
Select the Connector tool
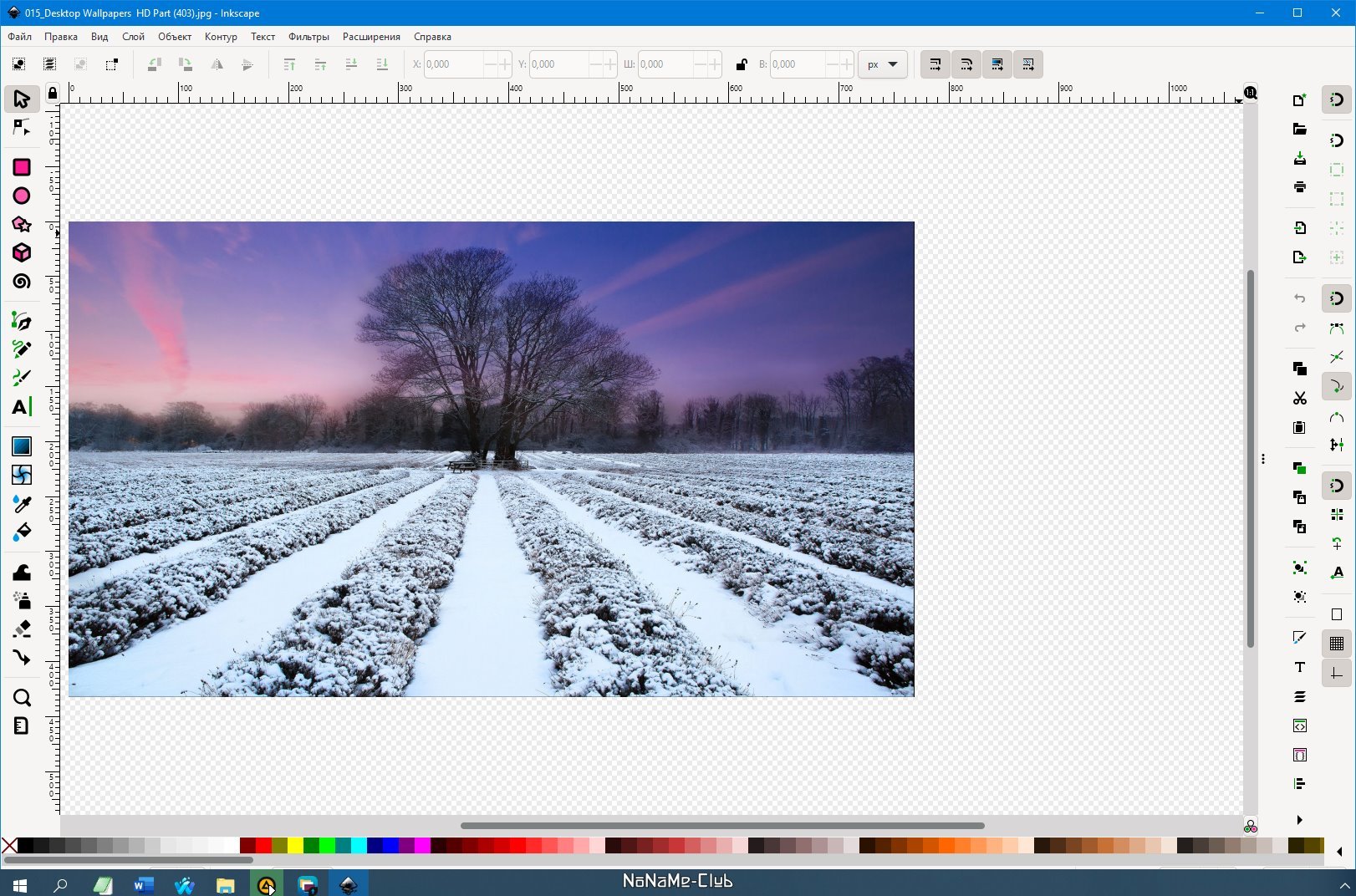pyautogui.click(x=22, y=657)
